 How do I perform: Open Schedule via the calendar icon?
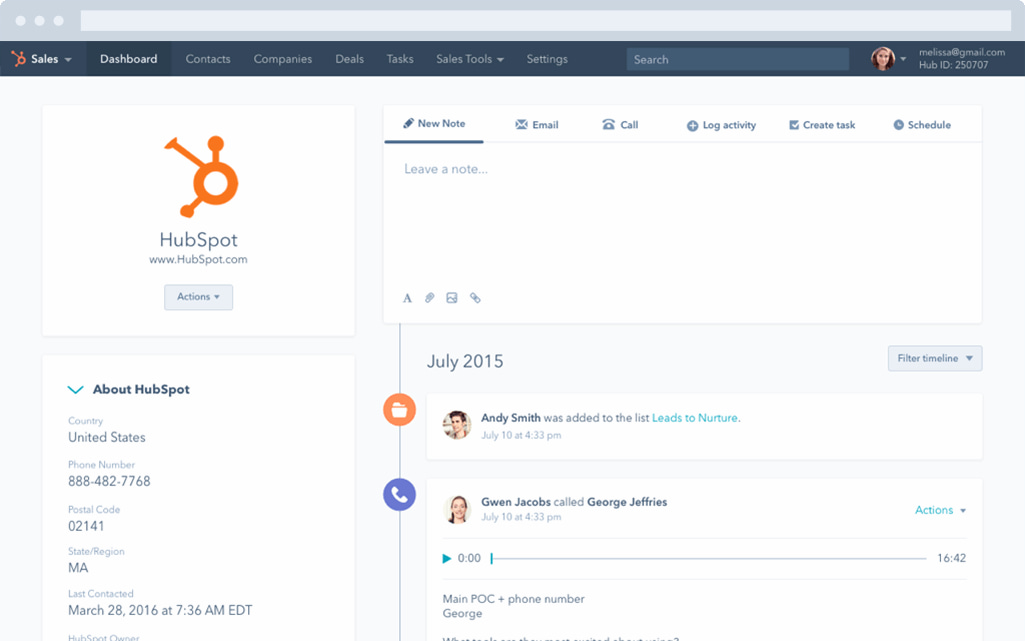[x=897, y=124]
